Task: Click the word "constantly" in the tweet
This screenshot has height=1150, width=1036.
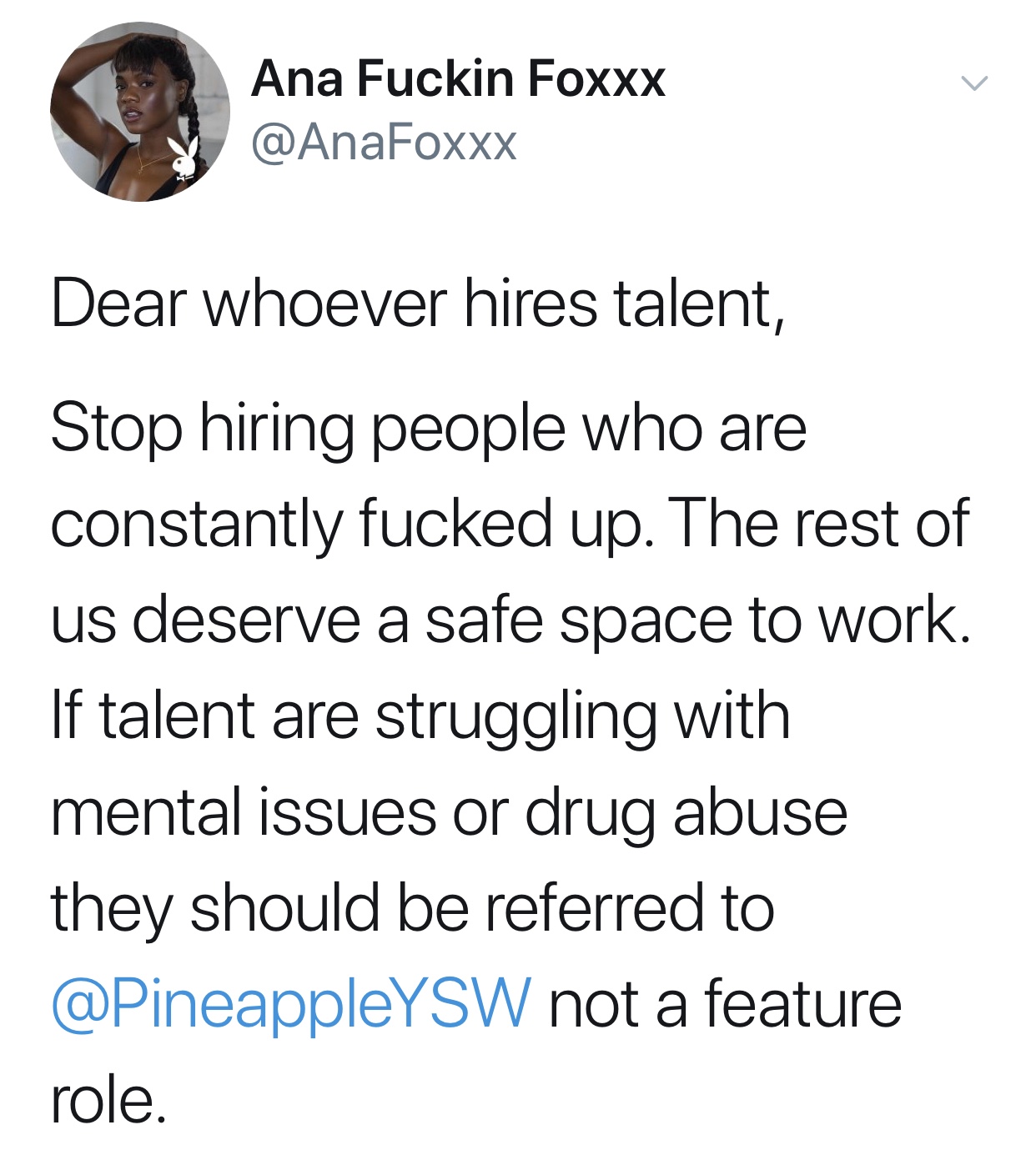Action: coord(197,524)
